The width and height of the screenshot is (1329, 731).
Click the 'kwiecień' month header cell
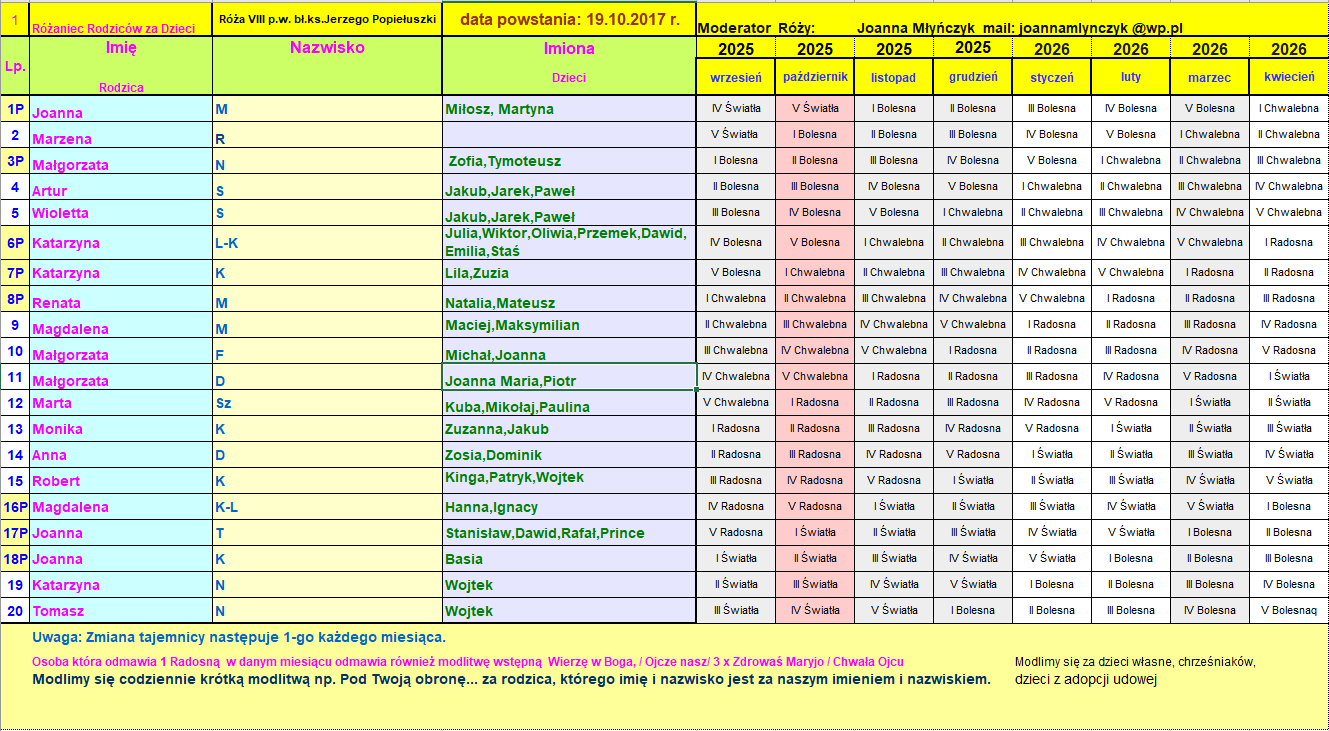[1289, 77]
